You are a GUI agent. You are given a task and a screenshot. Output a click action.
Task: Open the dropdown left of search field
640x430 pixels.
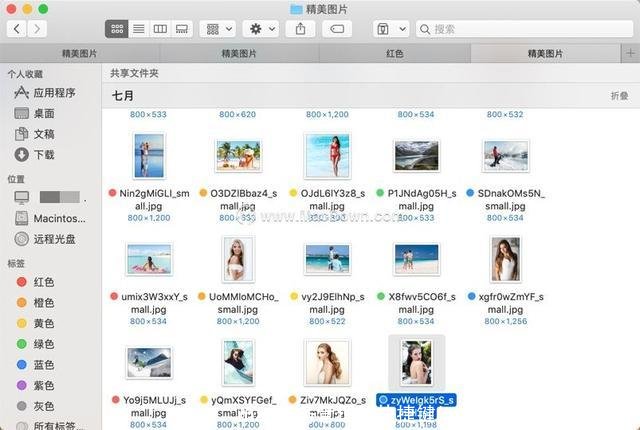tap(389, 29)
